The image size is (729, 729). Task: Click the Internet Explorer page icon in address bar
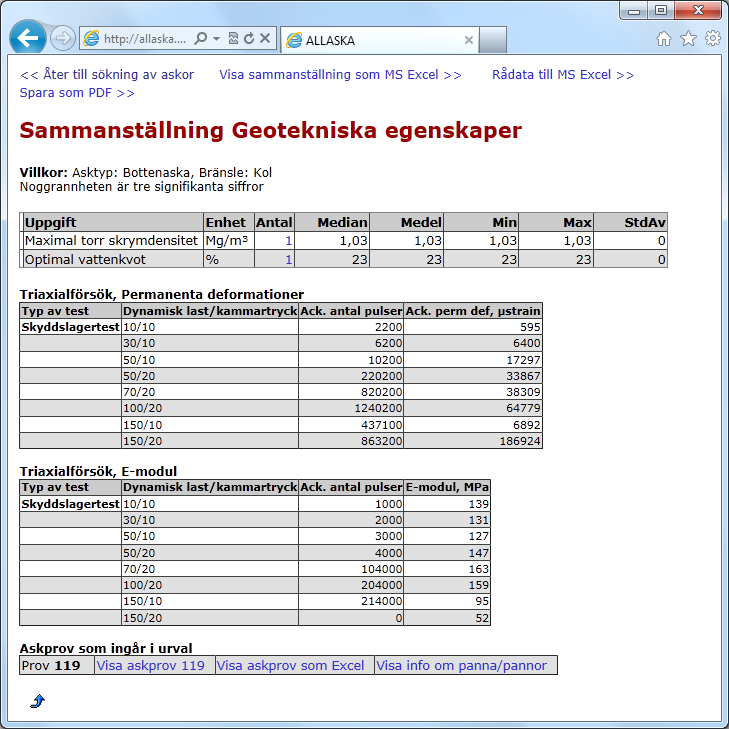click(x=91, y=38)
